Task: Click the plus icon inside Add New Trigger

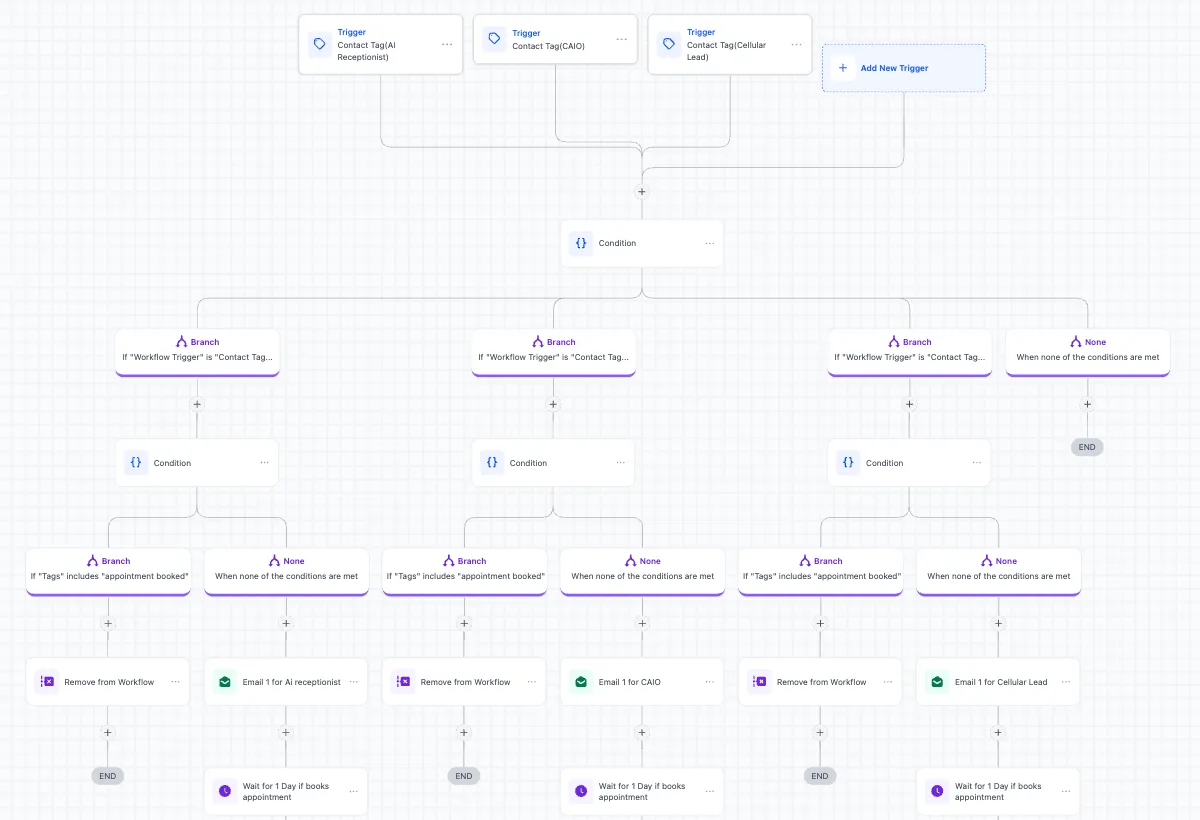Action: (843, 68)
